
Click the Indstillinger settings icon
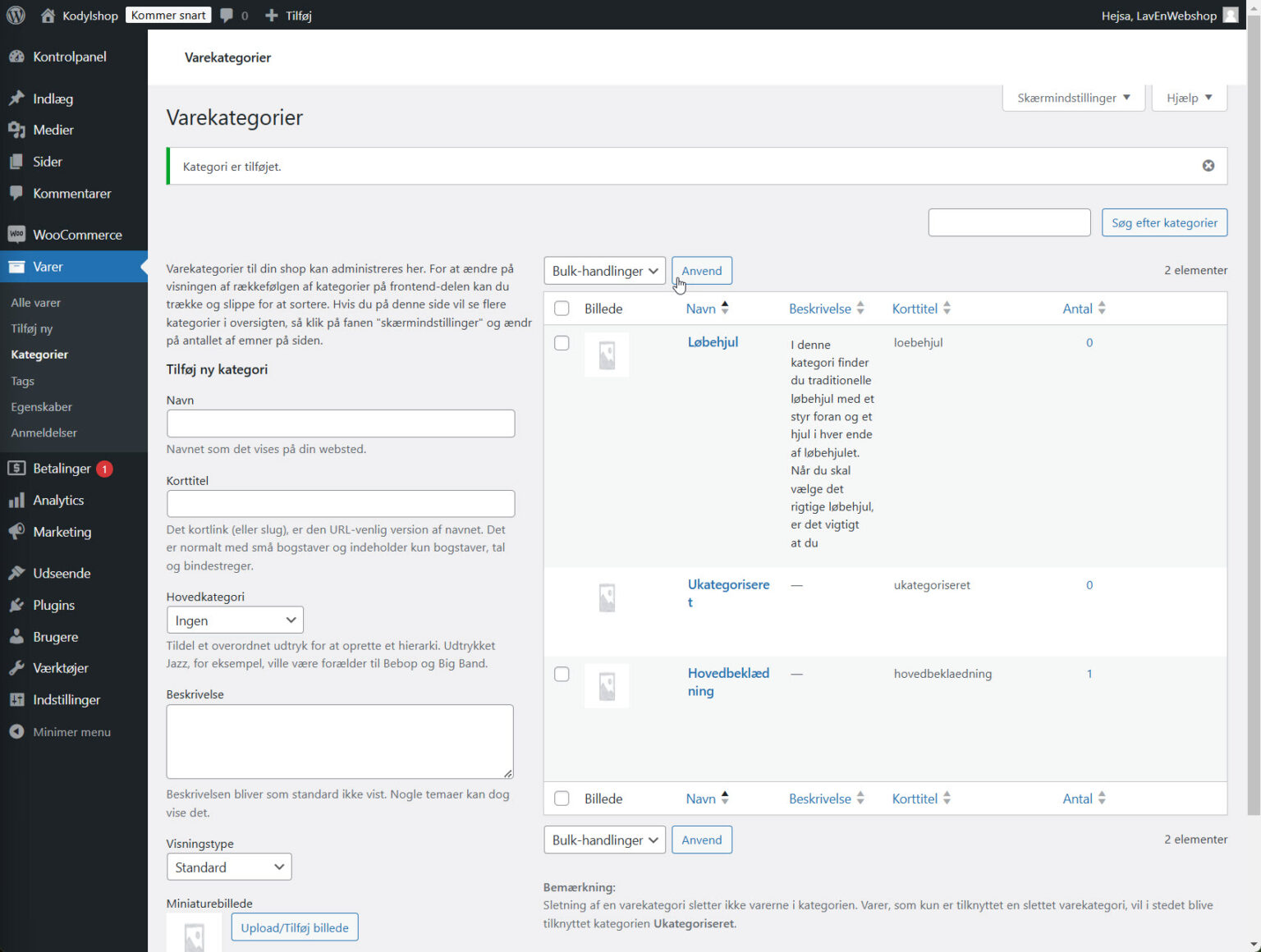coord(16,700)
